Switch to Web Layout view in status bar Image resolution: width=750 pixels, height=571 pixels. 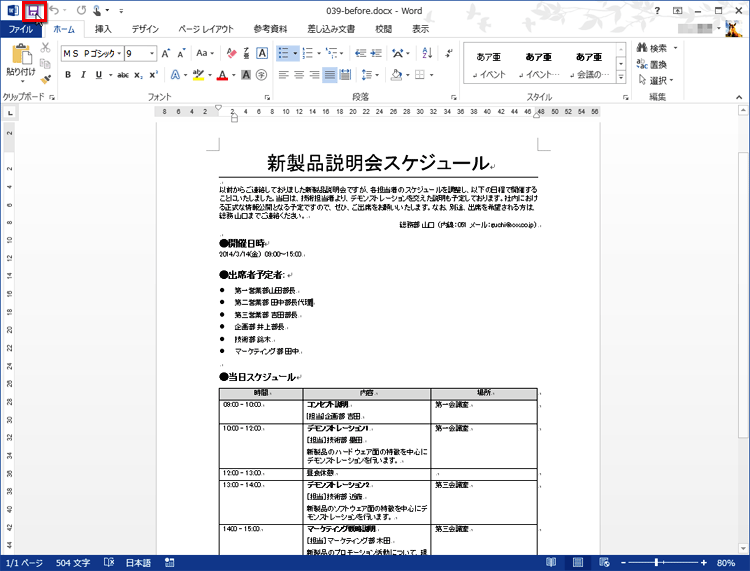tap(604, 562)
